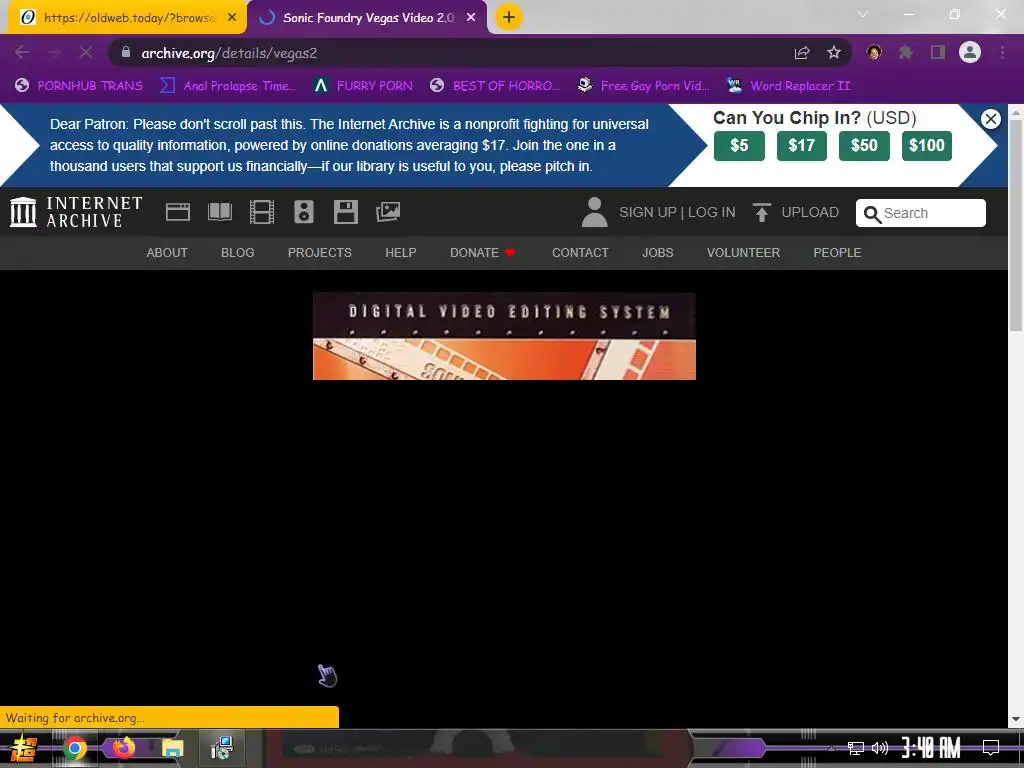Viewport: 1024px width, 768px height.
Task: Select the Sonic Foundry Vegas Video tab
Action: tap(368, 18)
